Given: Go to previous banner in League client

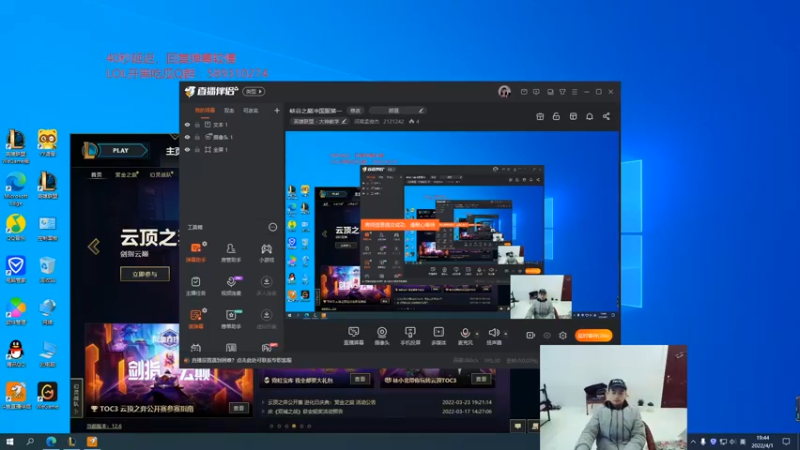Looking at the screenshot, I should 94,247.
